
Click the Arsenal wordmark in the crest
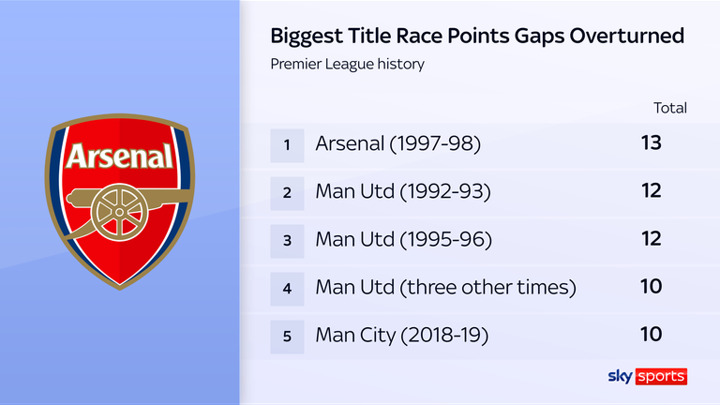pos(119,157)
